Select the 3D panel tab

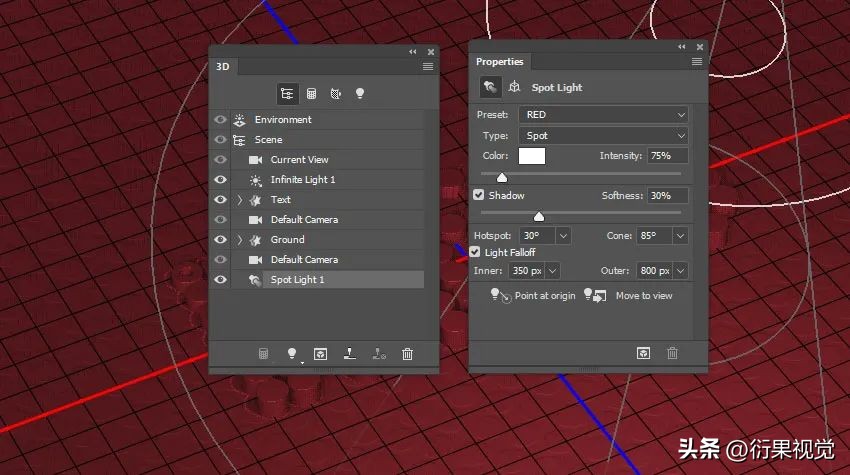[x=223, y=67]
